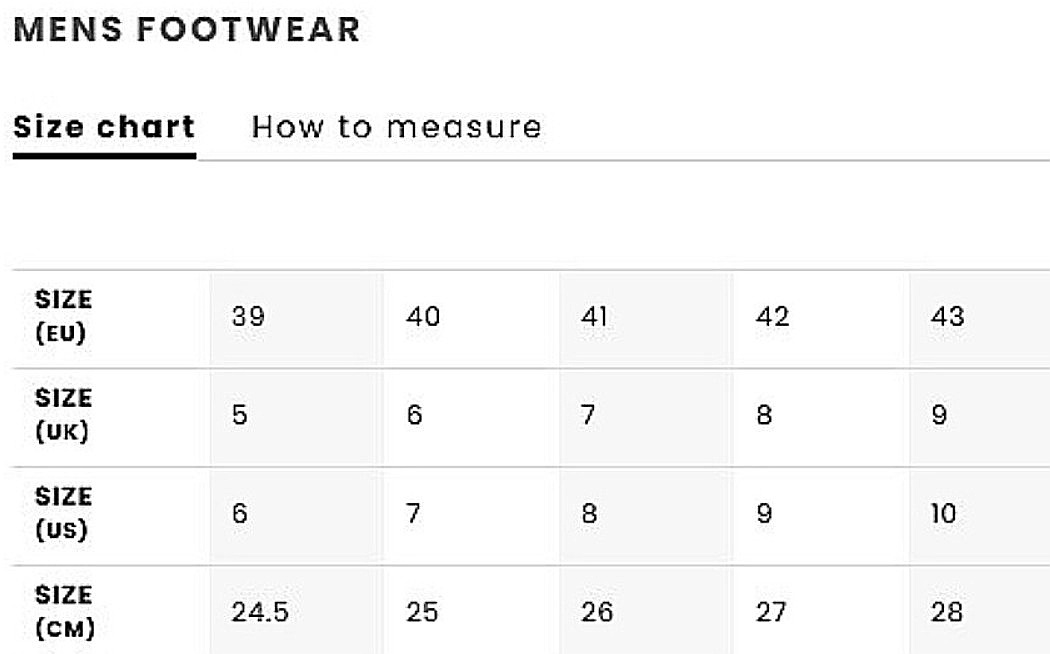Select US size 7 cell
The width and height of the screenshot is (1050, 654).
click(x=471, y=515)
